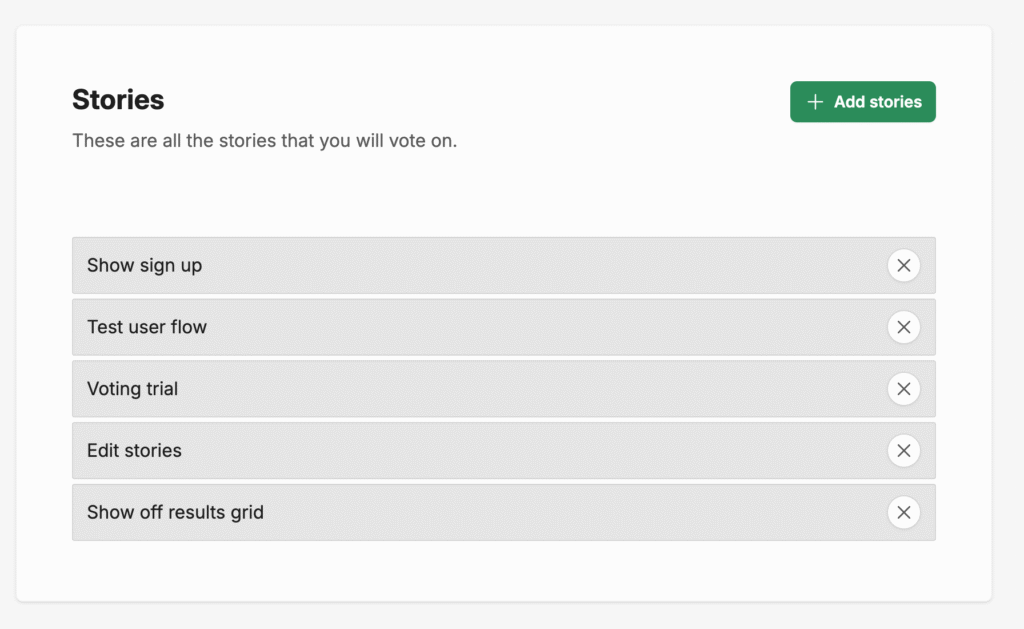This screenshot has width=1024, height=629.
Task: Click 'Add stories' label text in button
Action: tap(877, 102)
